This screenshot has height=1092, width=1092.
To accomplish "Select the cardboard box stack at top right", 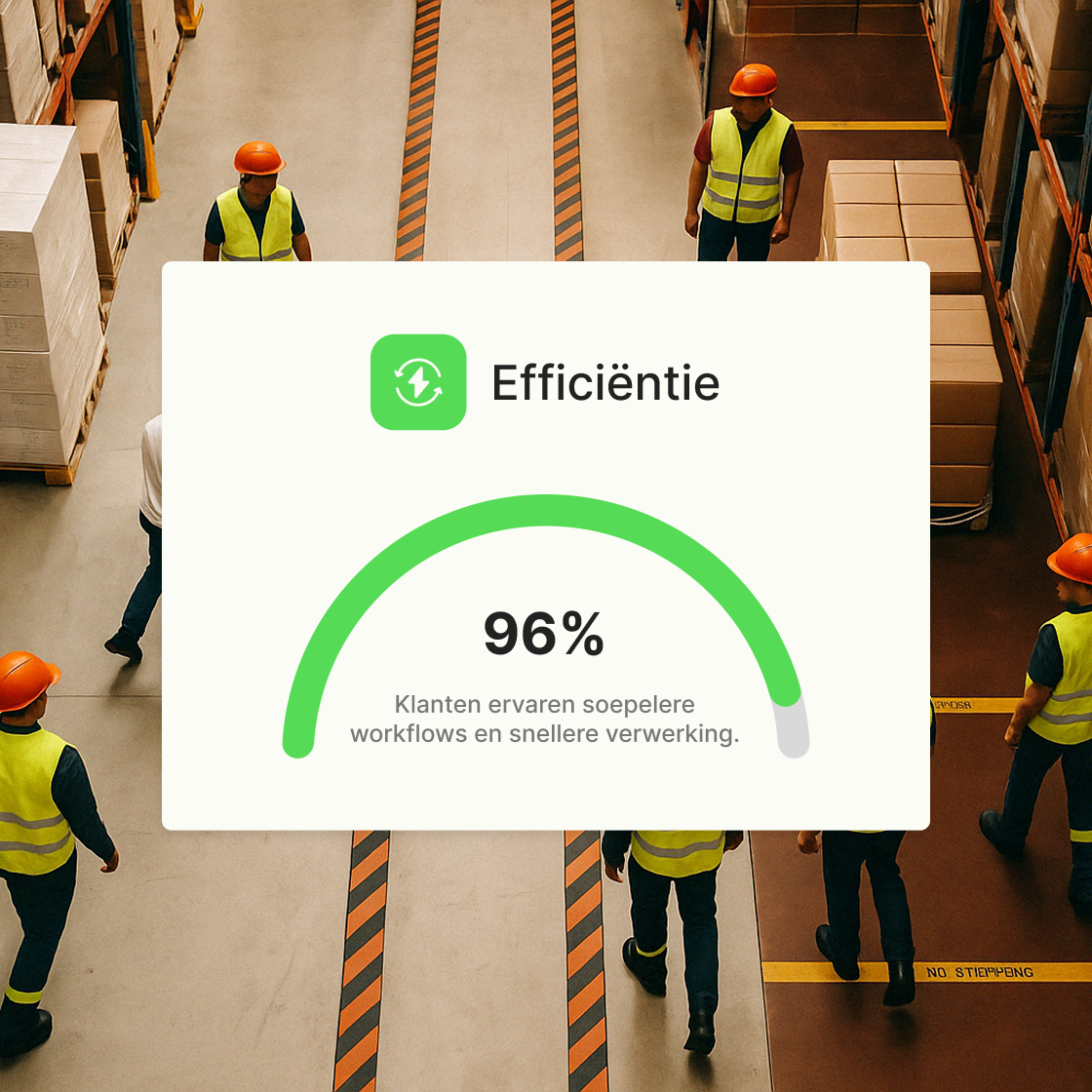I will pos(897,210).
